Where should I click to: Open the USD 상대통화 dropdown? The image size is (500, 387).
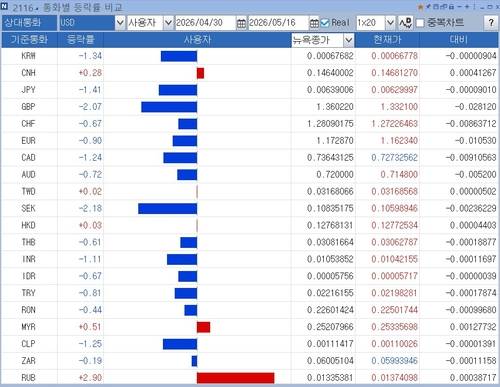pyautogui.click(x=120, y=23)
